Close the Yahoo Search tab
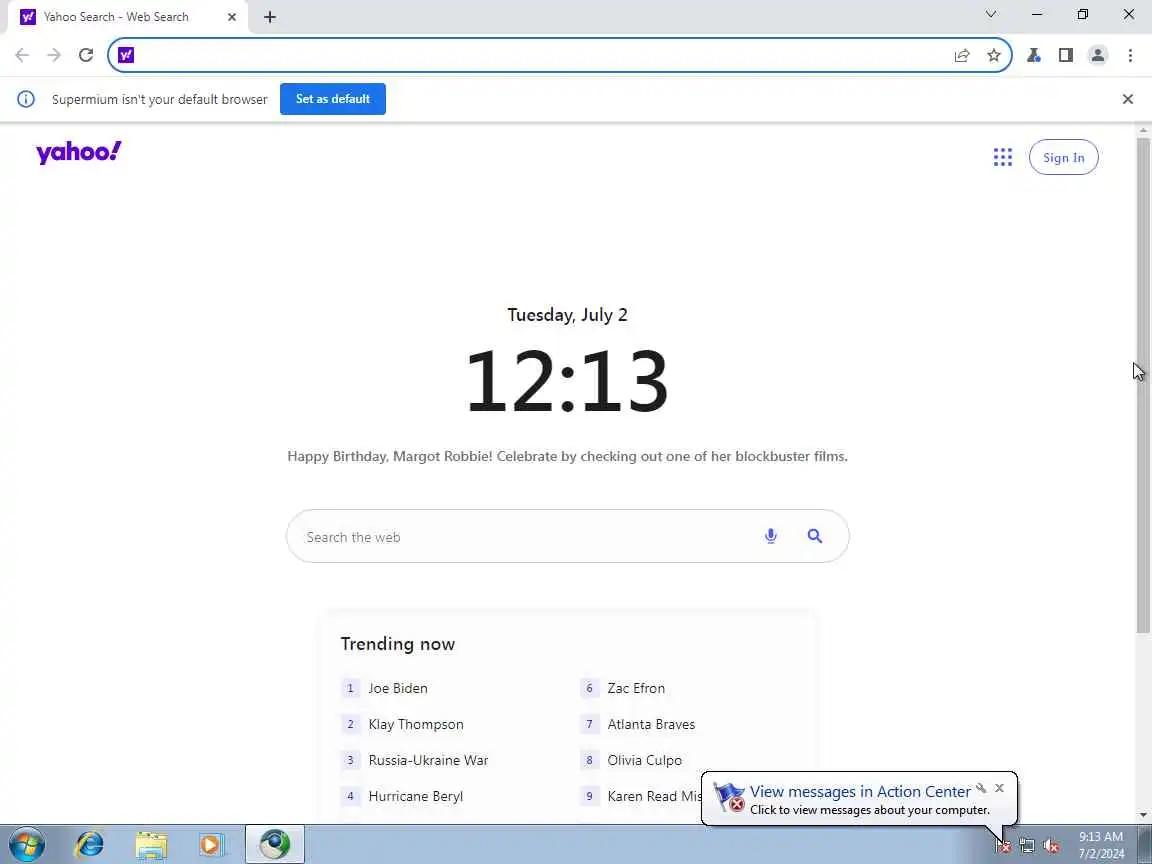The image size is (1152, 864). pos(232,17)
